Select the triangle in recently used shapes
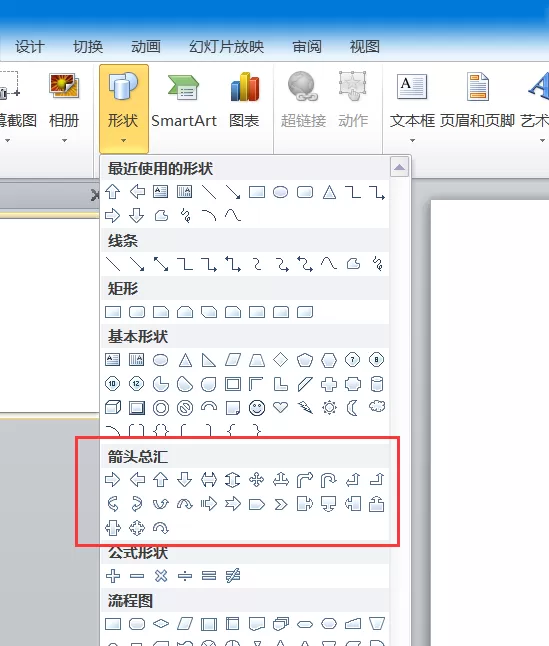The height and width of the screenshot is (646, 549). coord(329,192)
